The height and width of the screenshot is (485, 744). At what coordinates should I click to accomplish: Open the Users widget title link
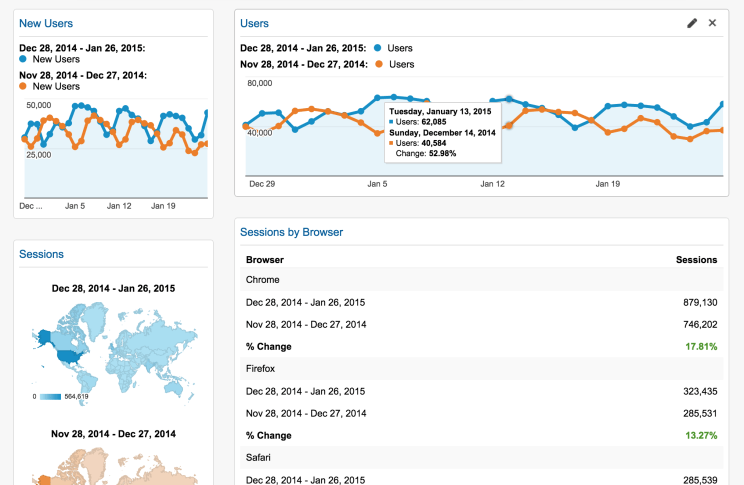pyautogui.click(x=254, y=23)
